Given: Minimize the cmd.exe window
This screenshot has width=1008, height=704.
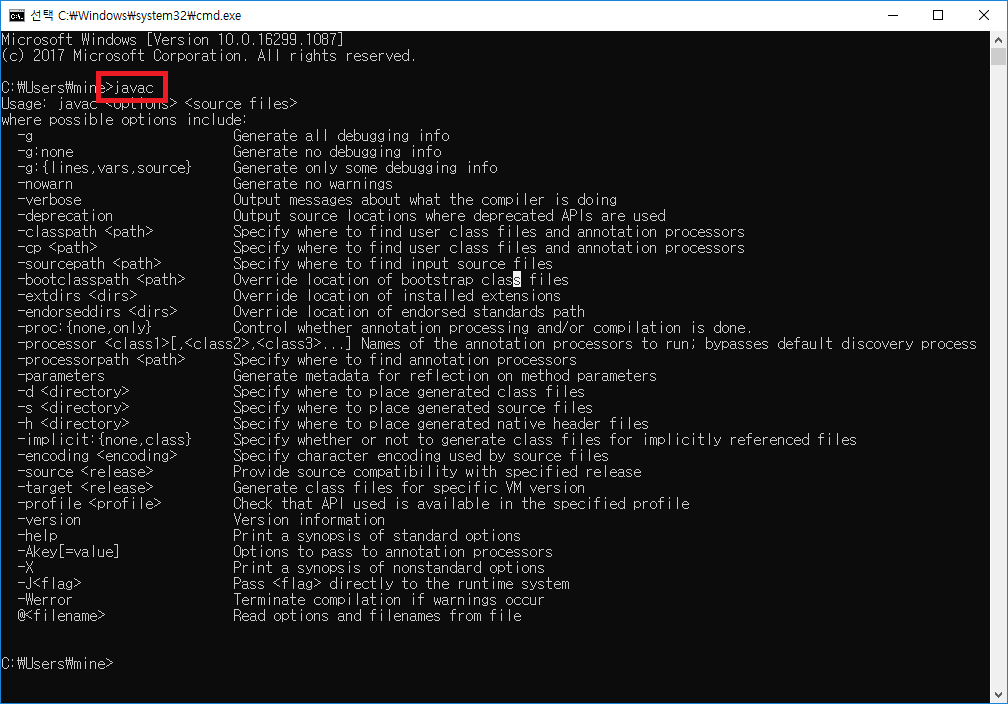Looking at the screenshot, I should [892, 15].
